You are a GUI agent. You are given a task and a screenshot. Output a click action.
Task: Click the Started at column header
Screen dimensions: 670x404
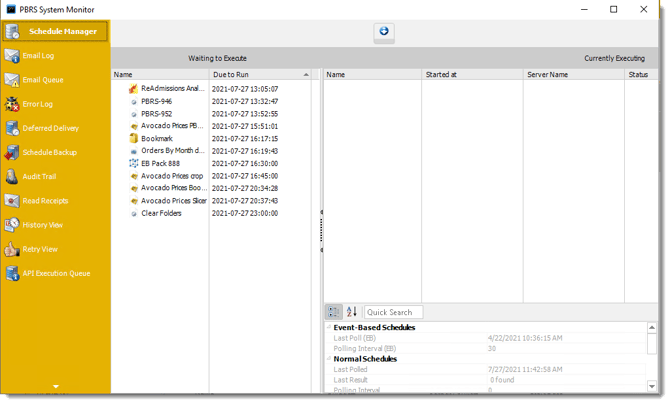coord(472,74)
